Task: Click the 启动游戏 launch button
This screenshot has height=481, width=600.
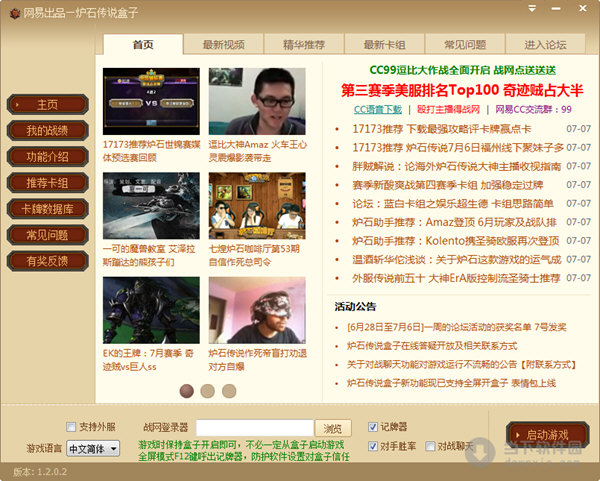Action: click(548, 435)
